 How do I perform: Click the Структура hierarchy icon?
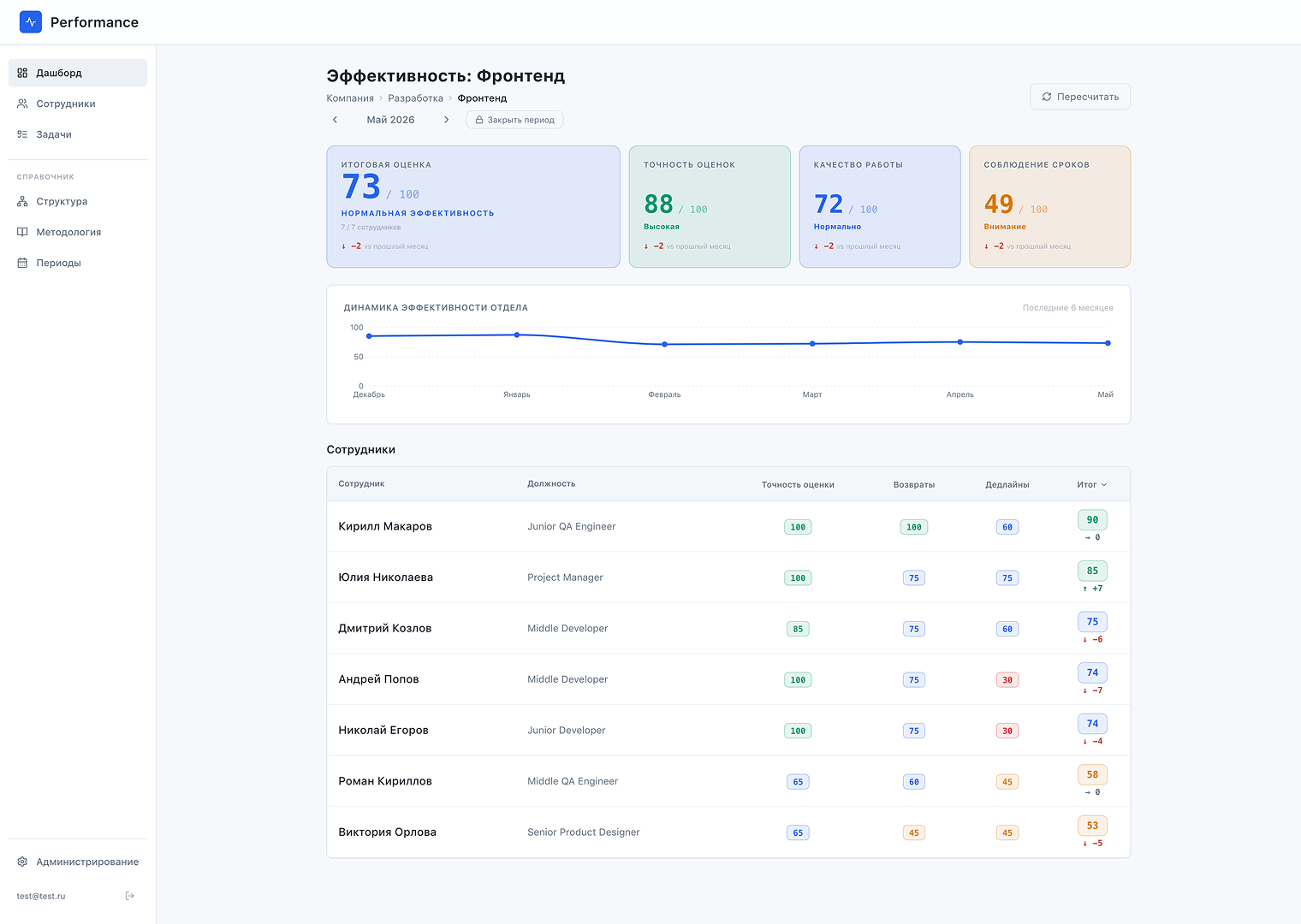coord(22,201)
